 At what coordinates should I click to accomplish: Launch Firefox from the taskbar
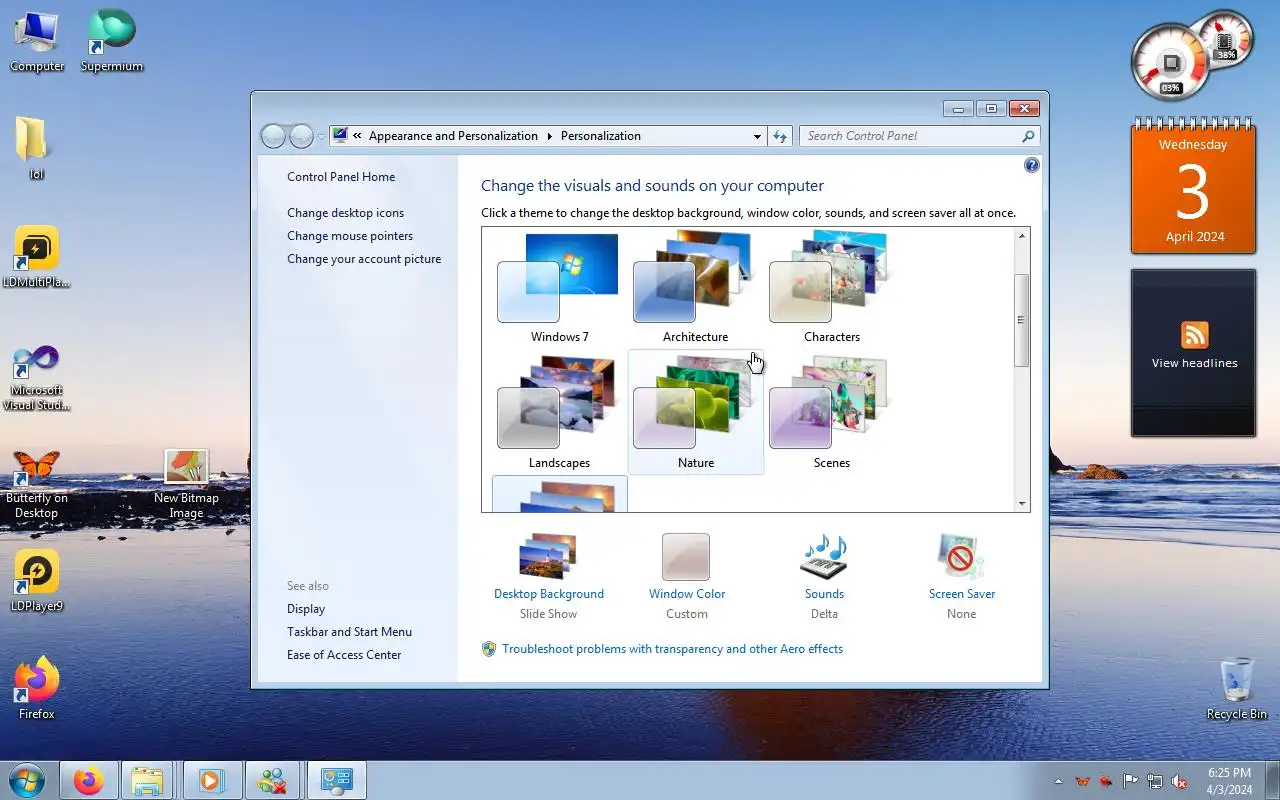[89, 780]
